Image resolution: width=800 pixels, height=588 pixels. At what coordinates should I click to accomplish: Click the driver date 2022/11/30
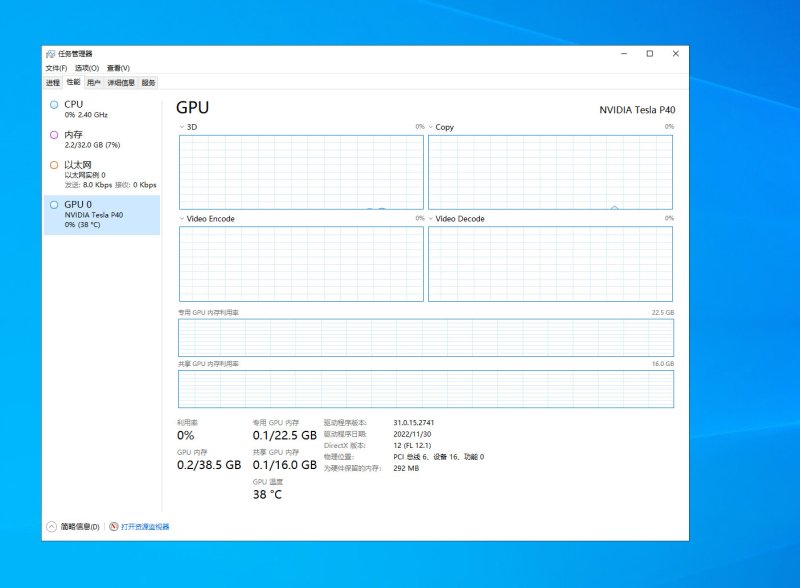tap(412, 434)
